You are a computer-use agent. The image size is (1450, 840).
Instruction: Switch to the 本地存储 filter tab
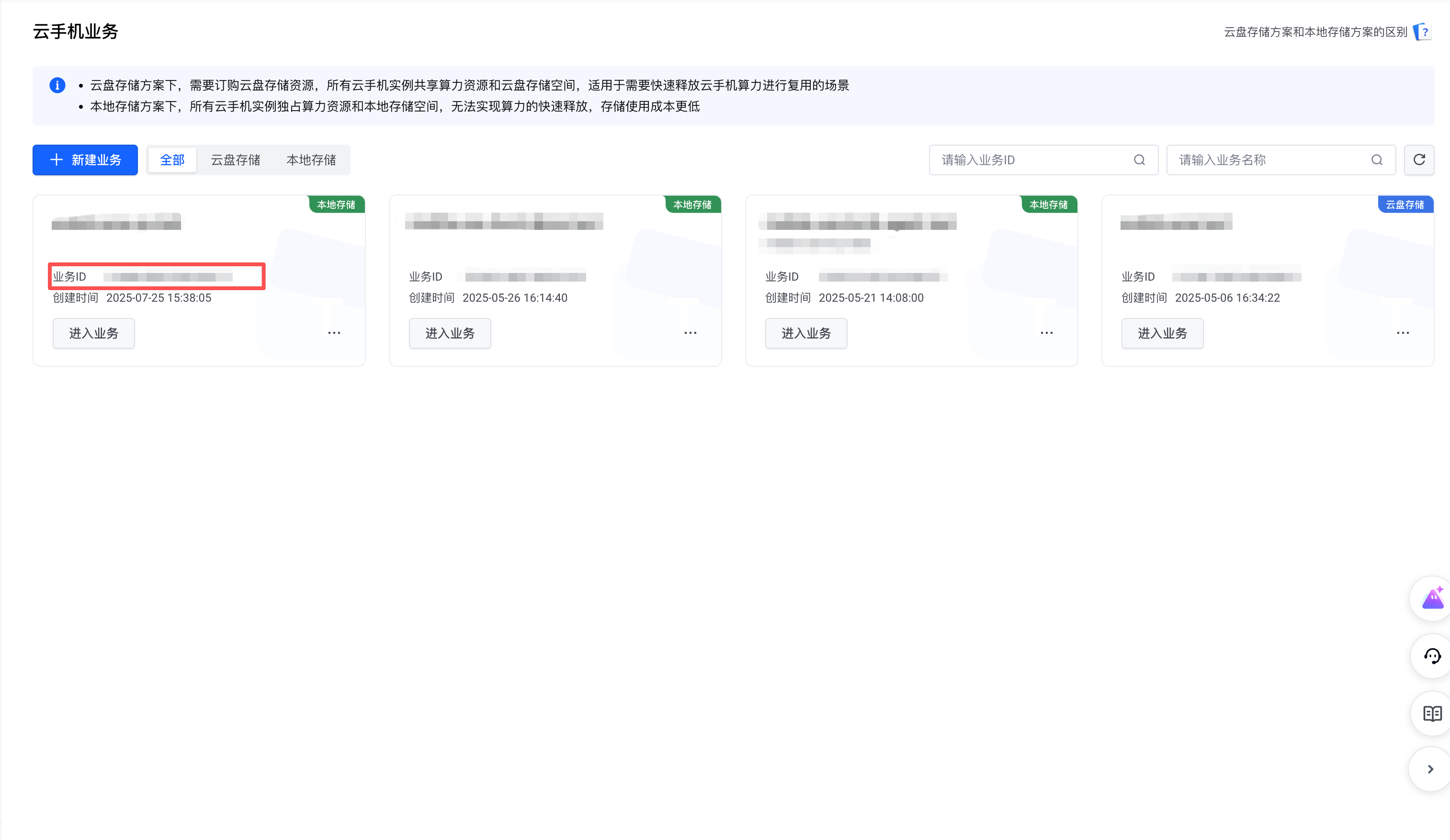pos(311,159)
